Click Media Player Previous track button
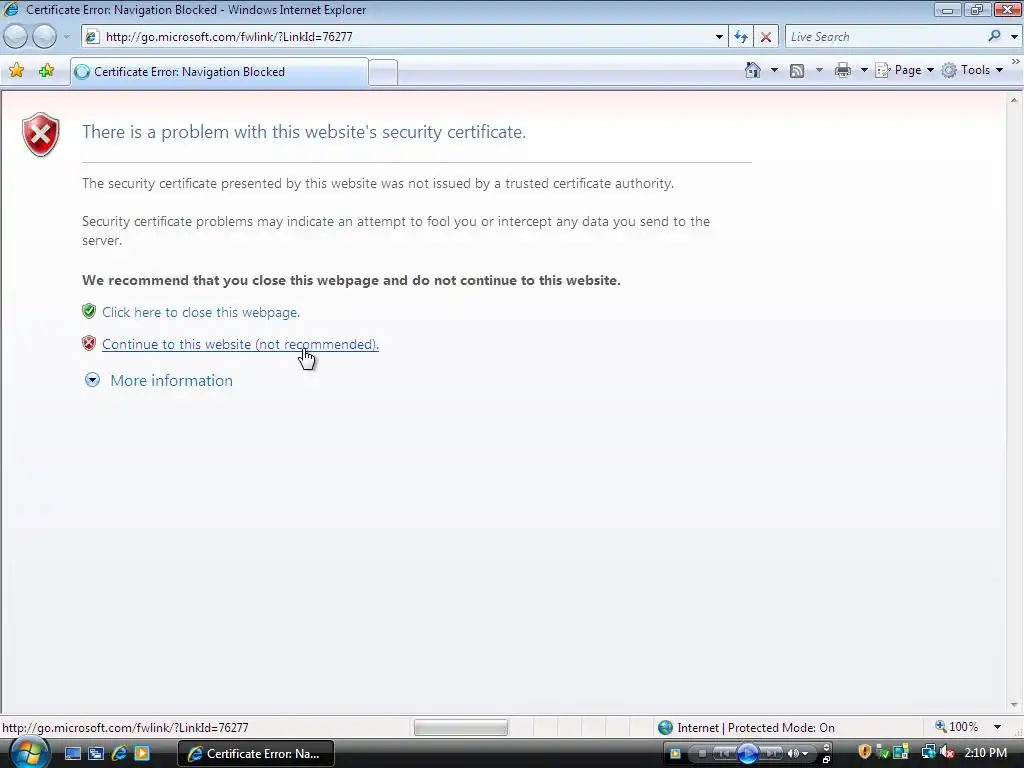Viewport: 1024px width, 768px height. tap(724, 754)
